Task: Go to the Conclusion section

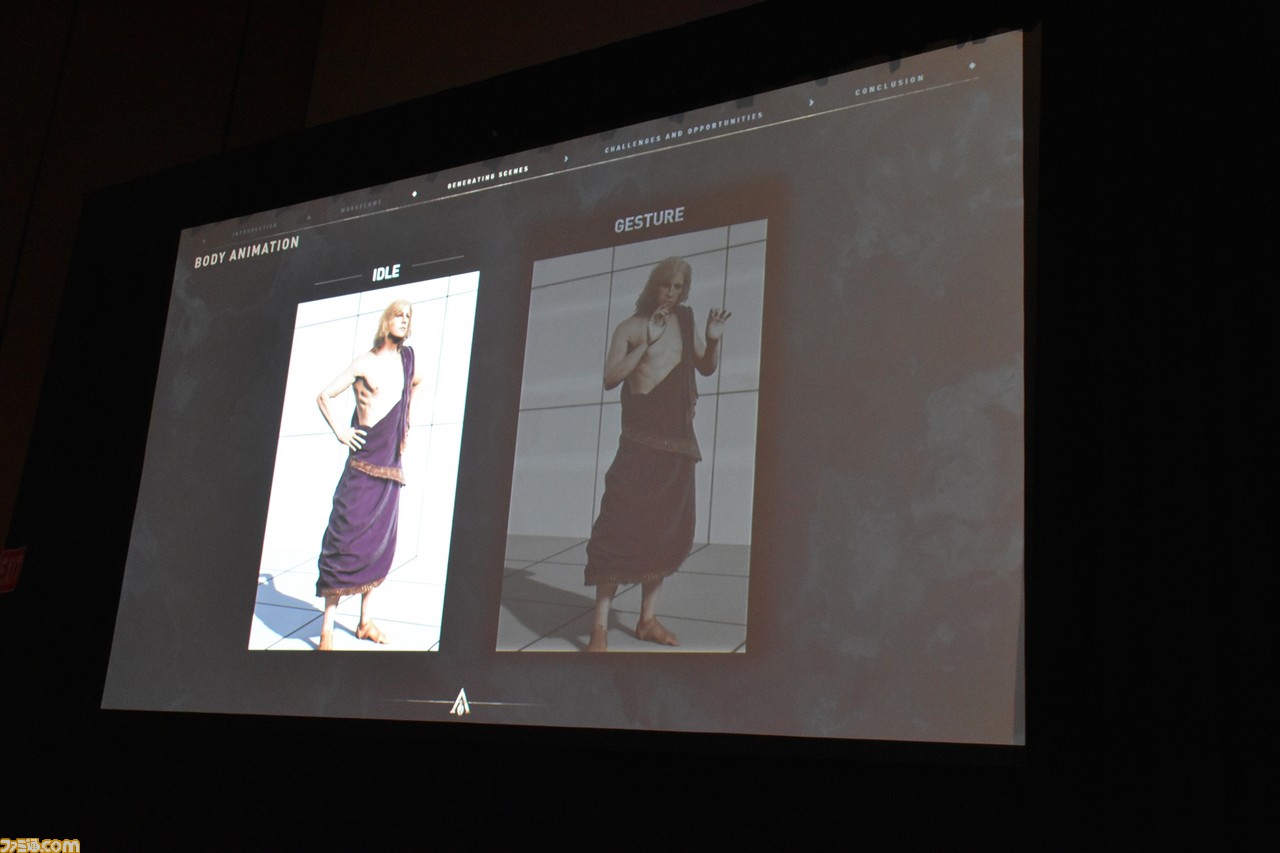Action: (x=889, y=85)
